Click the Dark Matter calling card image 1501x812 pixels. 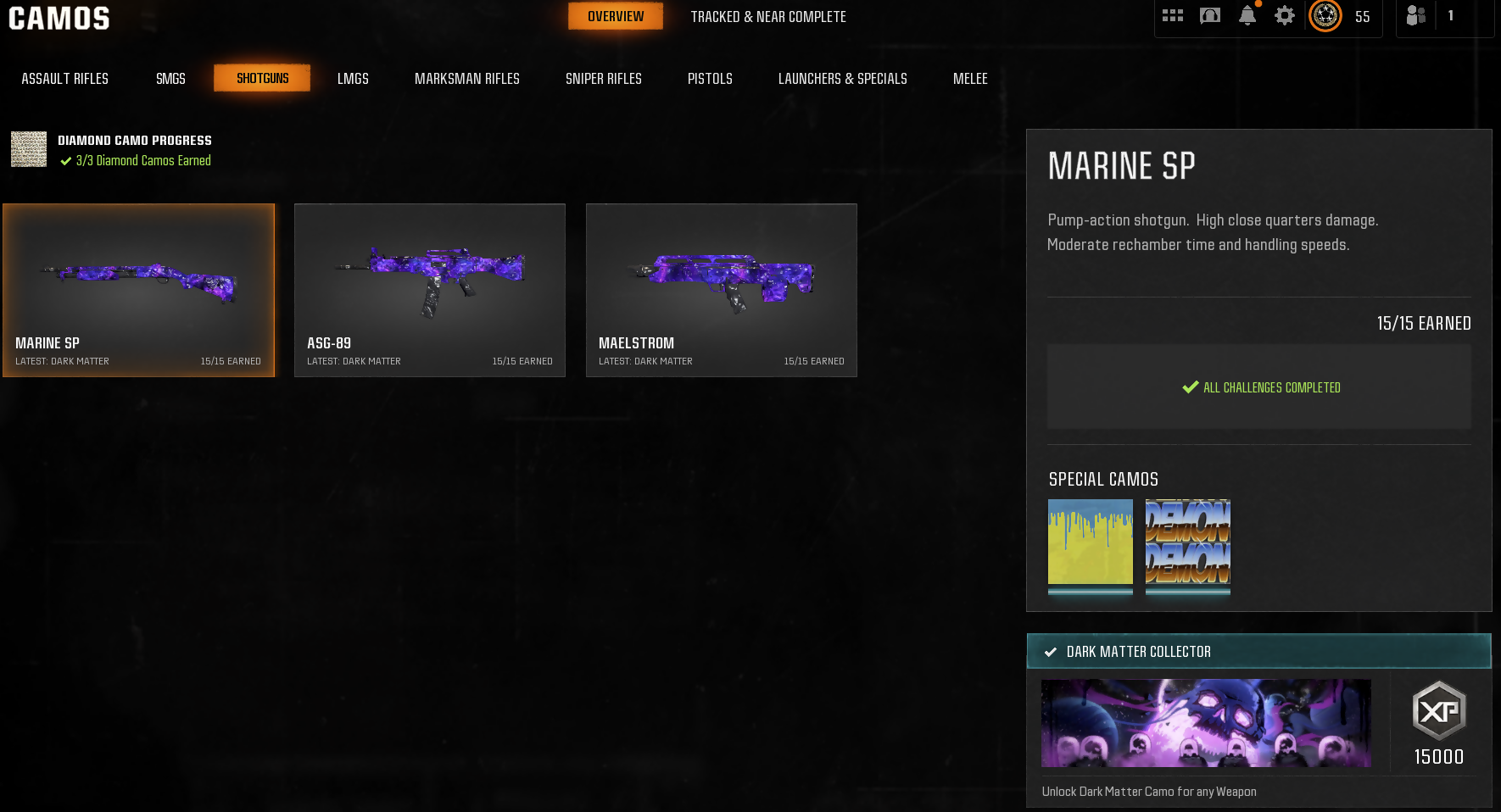click(1206, 723)
